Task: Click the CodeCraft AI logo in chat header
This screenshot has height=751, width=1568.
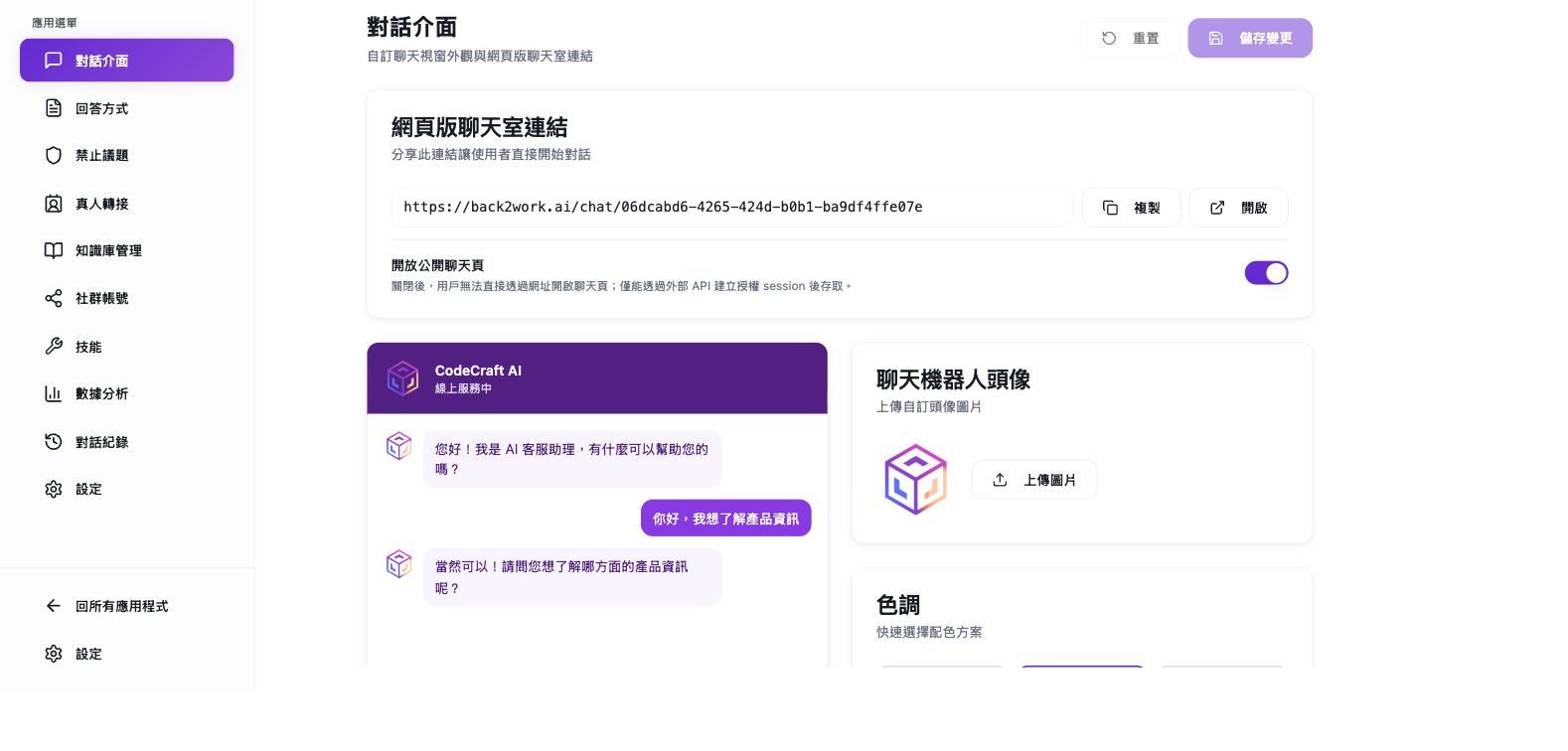Action: click(x=402, y=378)
